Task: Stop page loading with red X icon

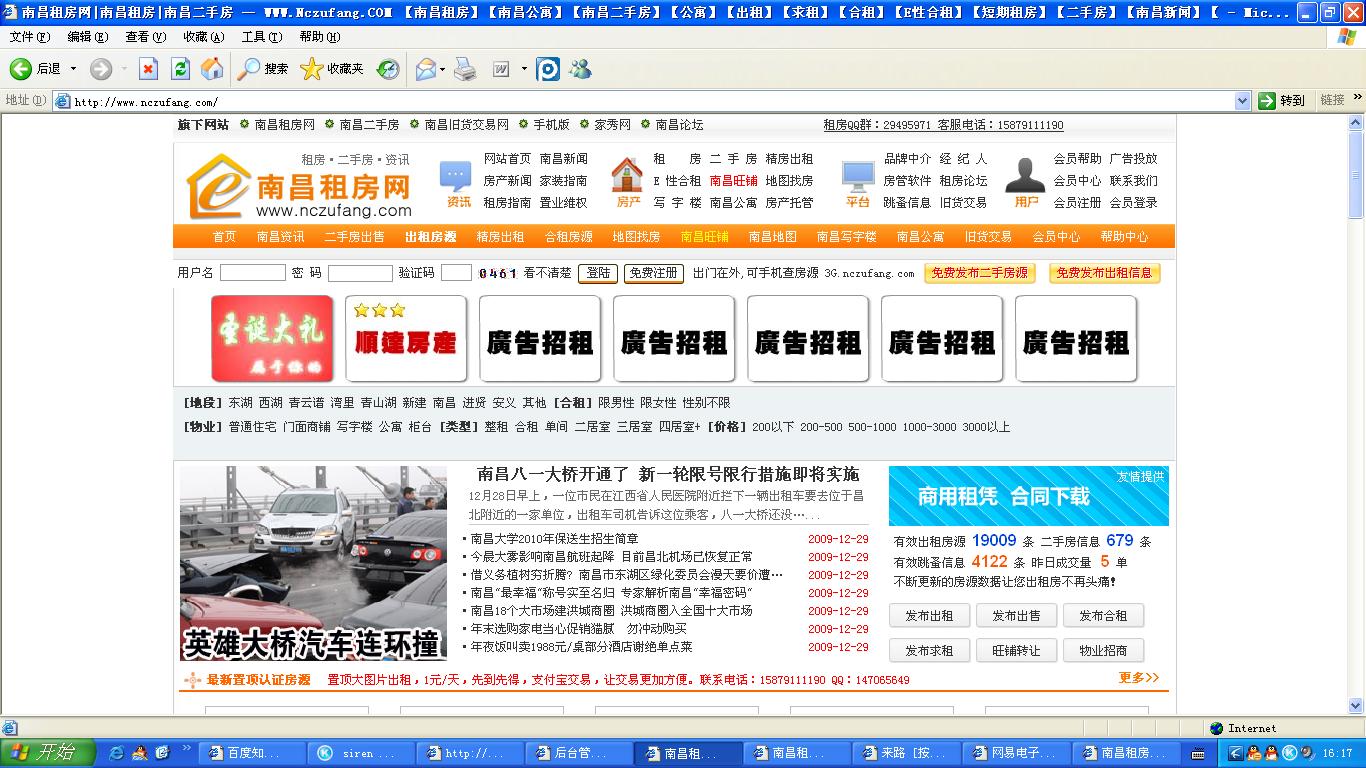Action: tap(148, 69)
